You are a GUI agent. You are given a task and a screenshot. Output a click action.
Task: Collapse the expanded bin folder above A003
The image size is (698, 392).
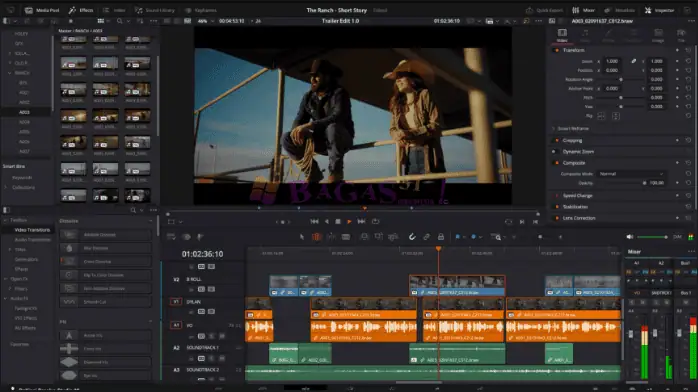[10, 73]
